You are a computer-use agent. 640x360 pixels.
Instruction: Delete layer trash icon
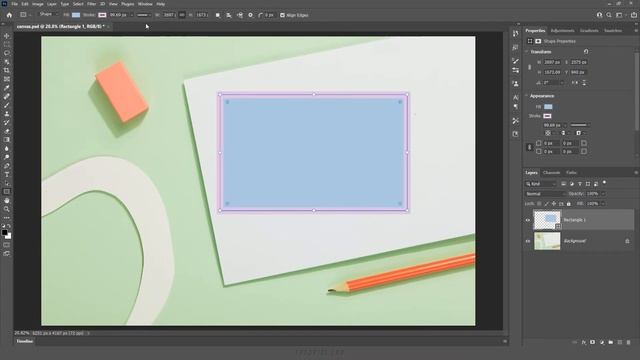point(629,342)
